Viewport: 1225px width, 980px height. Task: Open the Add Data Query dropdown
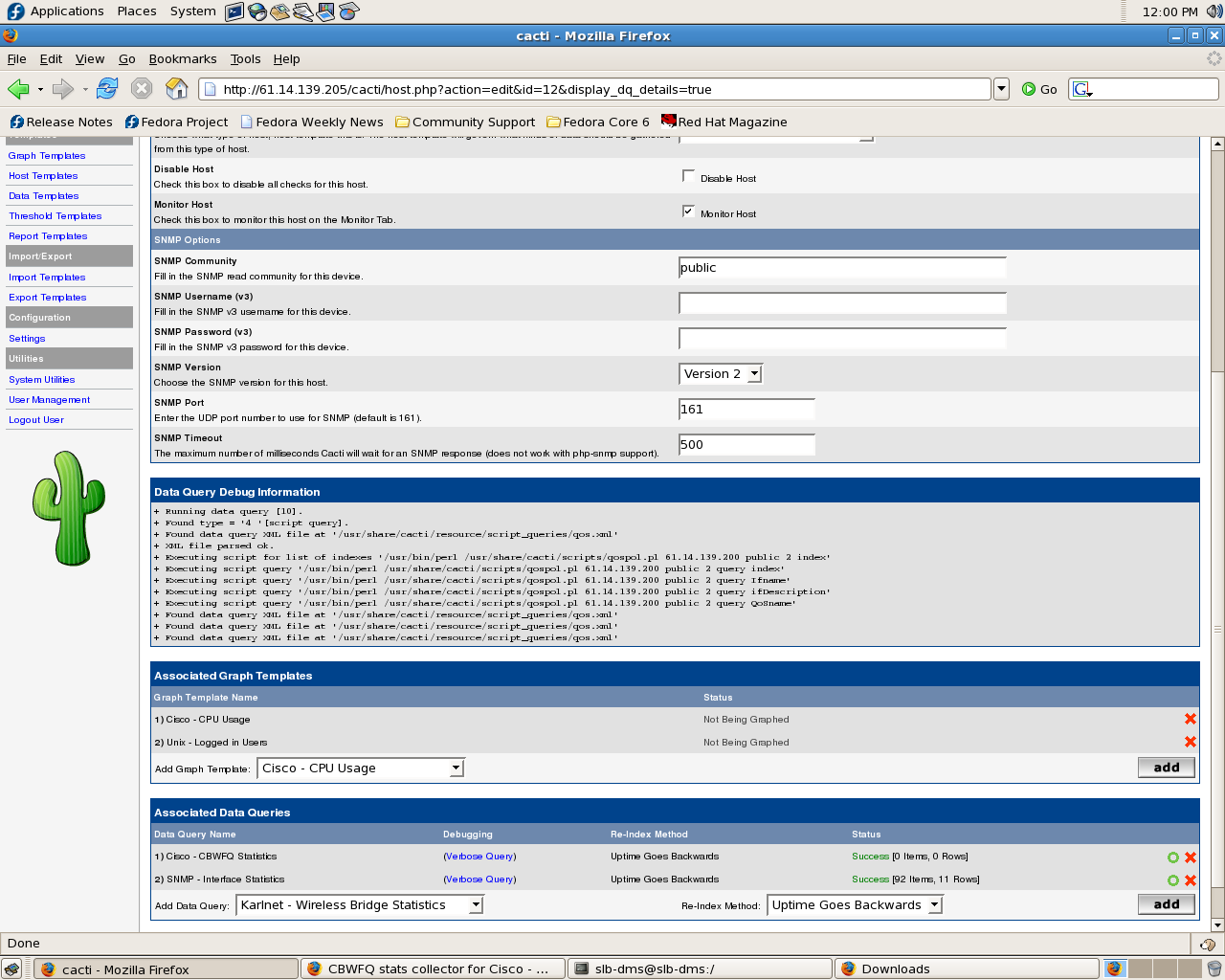click(360, 905)
